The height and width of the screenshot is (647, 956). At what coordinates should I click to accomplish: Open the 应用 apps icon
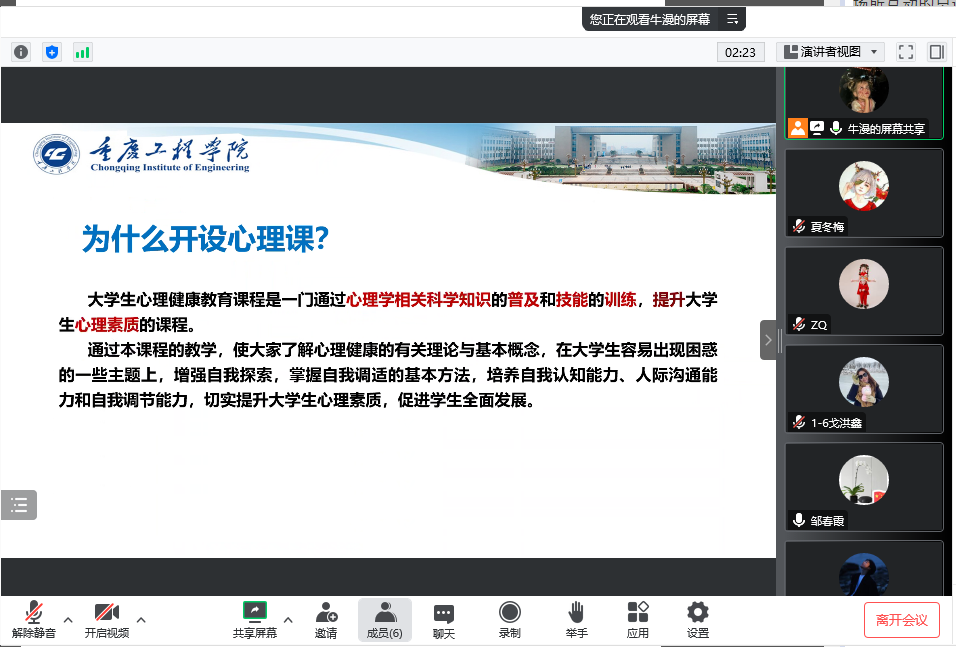point(638,619)
